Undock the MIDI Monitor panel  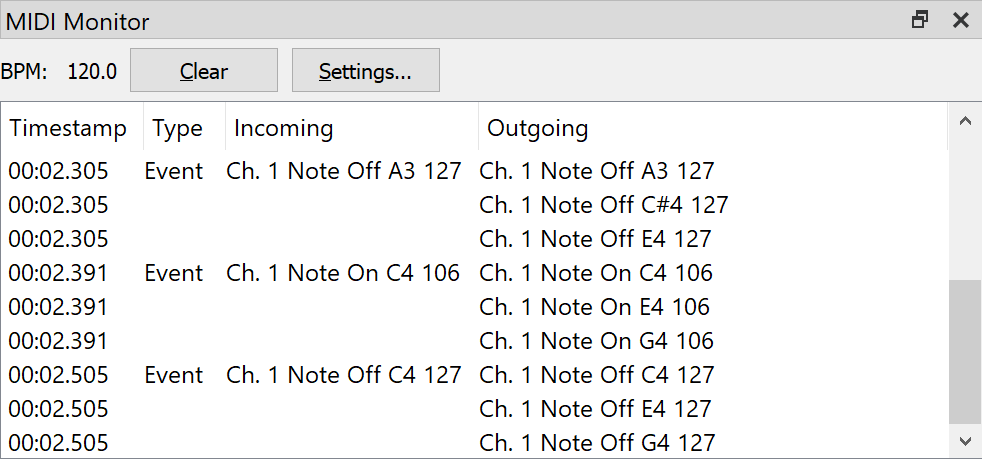(919, 20)
